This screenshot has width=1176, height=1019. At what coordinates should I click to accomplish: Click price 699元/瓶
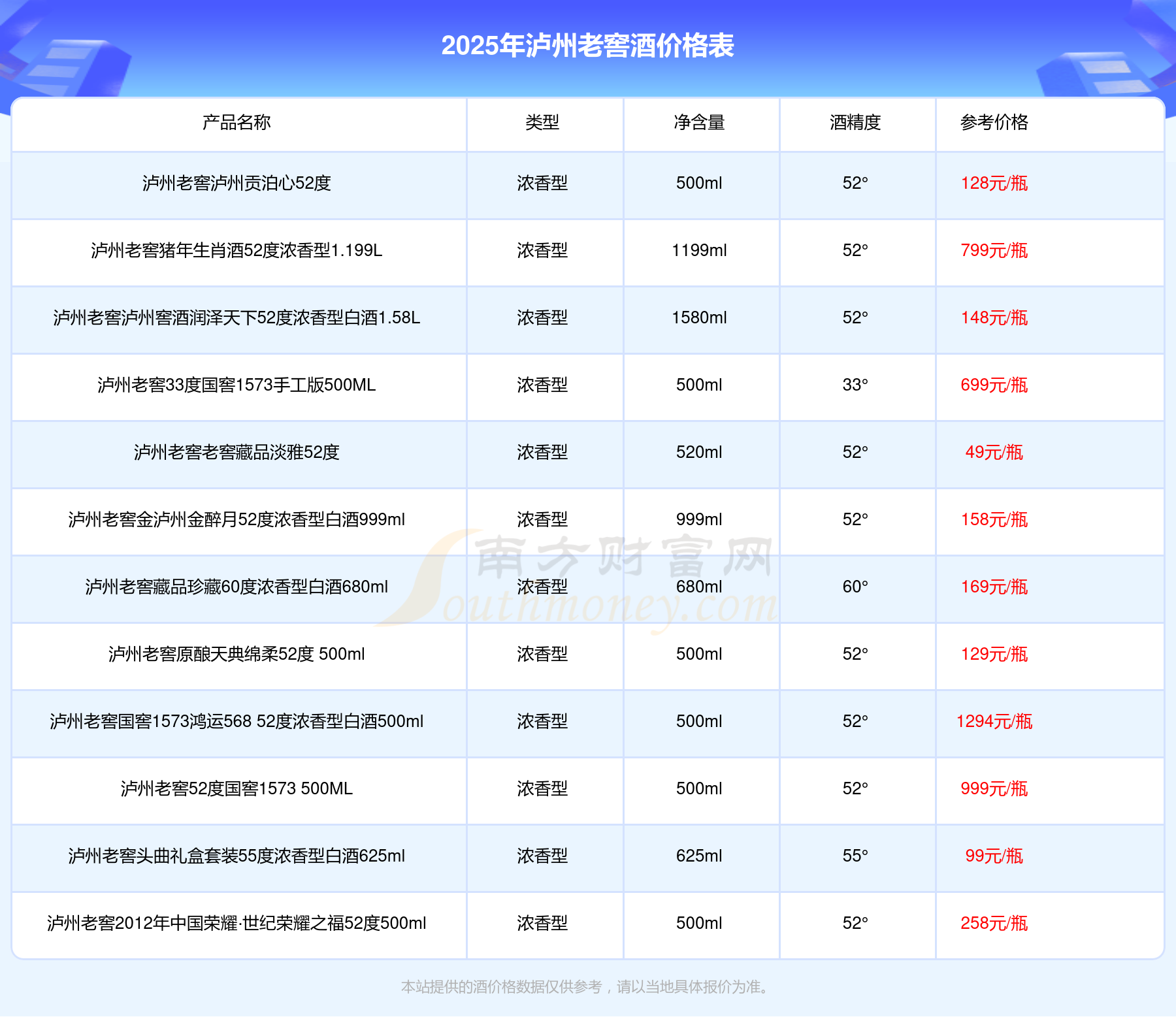[x=994, y=385]
